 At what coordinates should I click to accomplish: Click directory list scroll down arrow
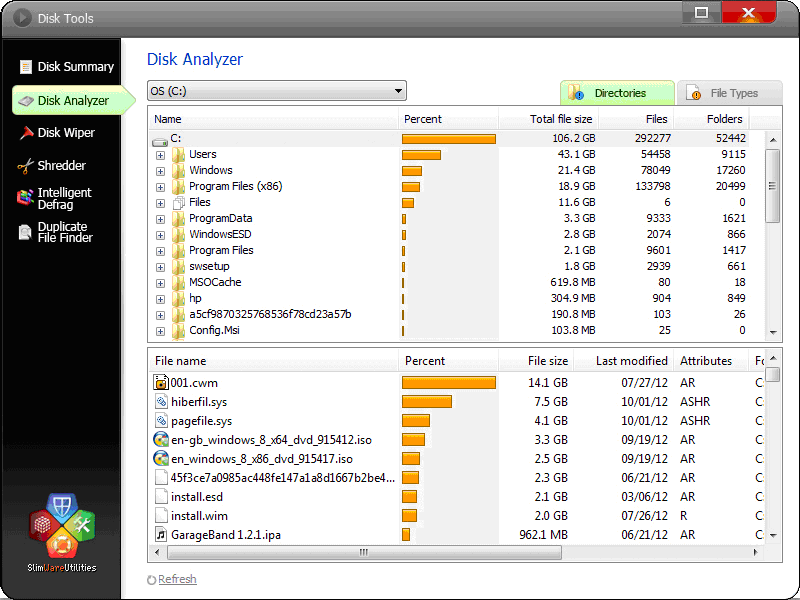773,333
